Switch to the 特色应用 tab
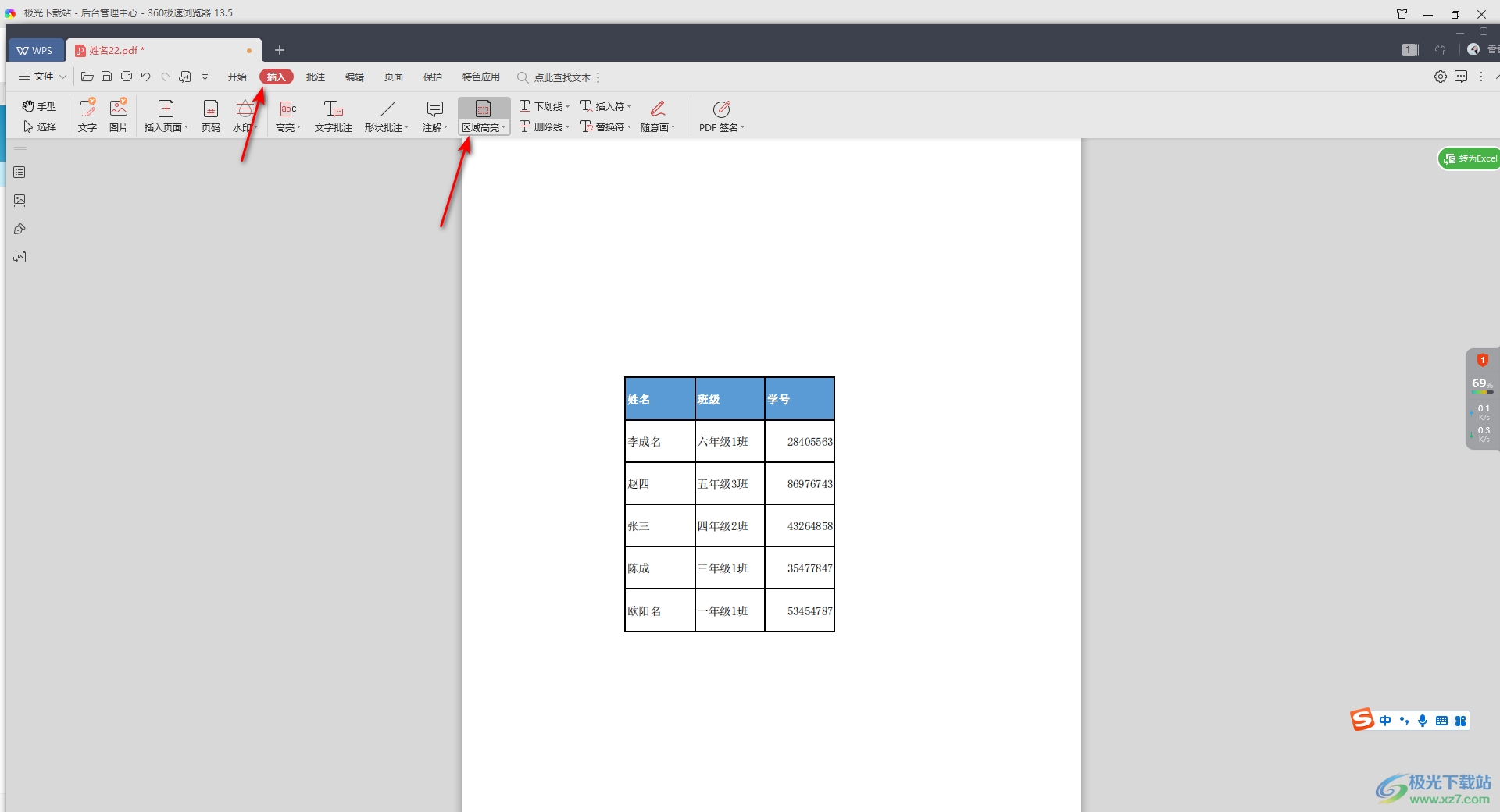Image resolution: width=1500 pixels, height=812 pixels. click(x=481, y=77)
